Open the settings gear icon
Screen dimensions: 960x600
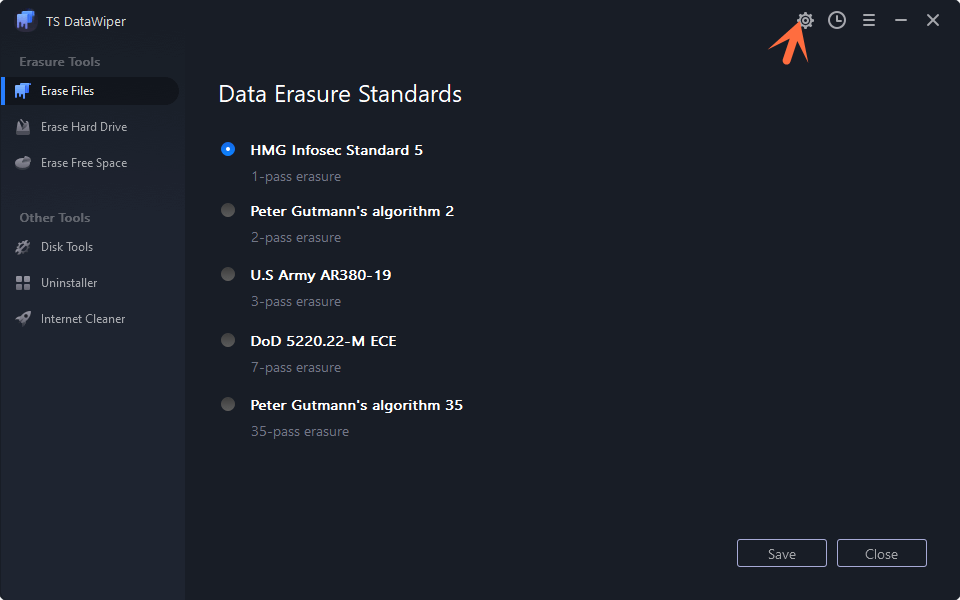point(806,20)
